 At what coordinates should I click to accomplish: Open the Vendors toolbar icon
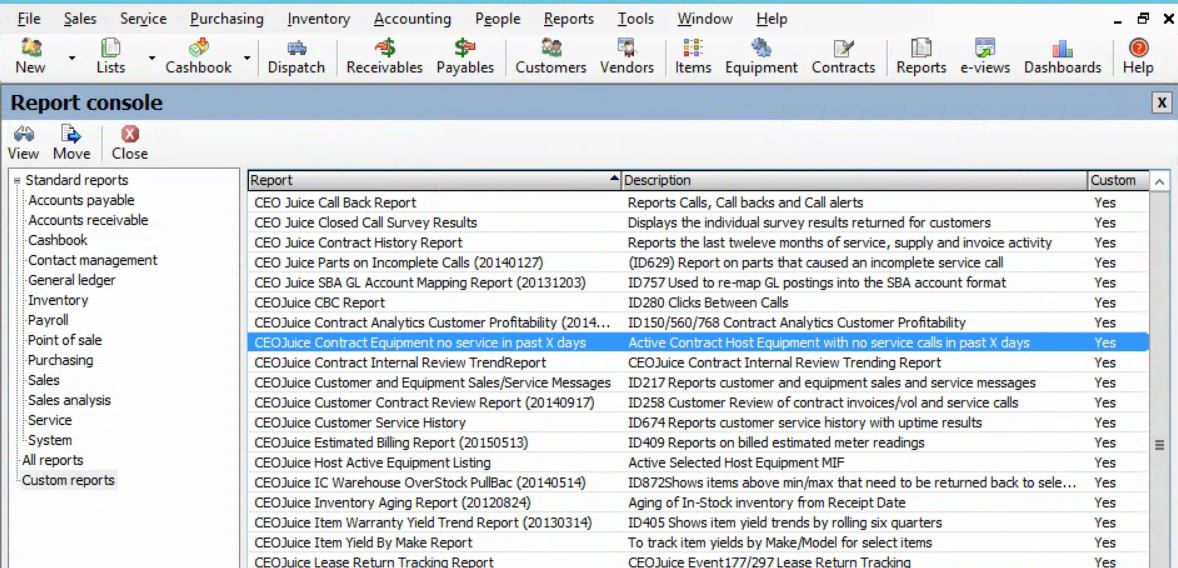627,56
